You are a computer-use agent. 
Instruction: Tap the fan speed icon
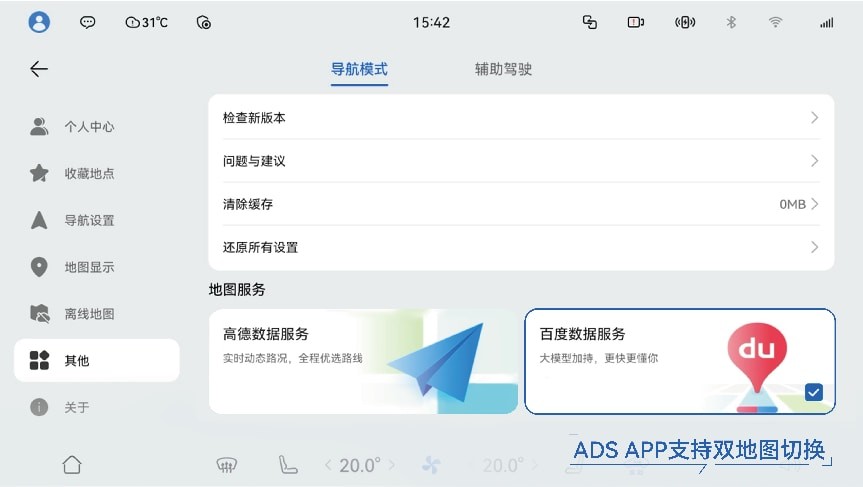click(x=431, y=466)
